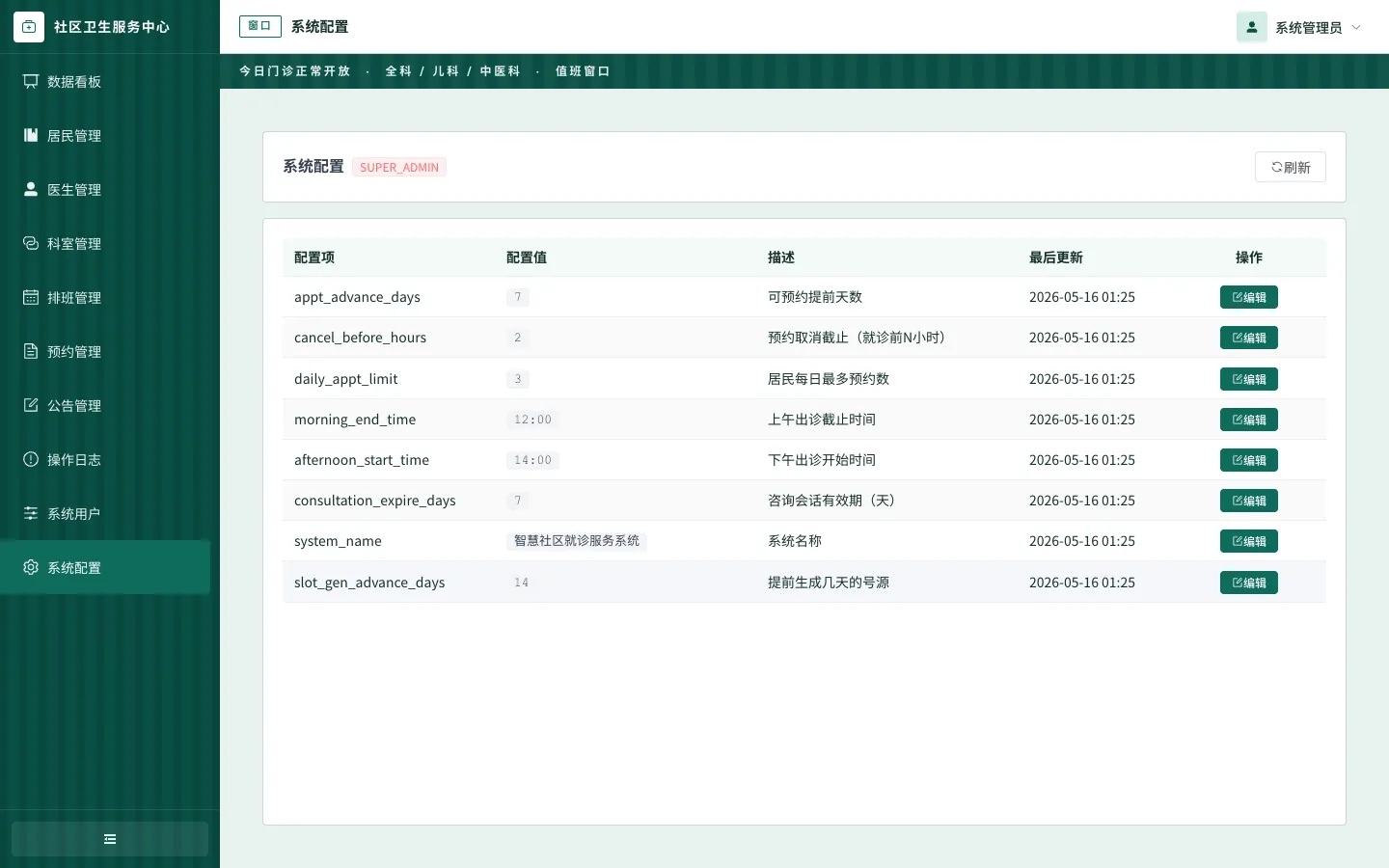Click the 14:00 config value

coord(532,460)
